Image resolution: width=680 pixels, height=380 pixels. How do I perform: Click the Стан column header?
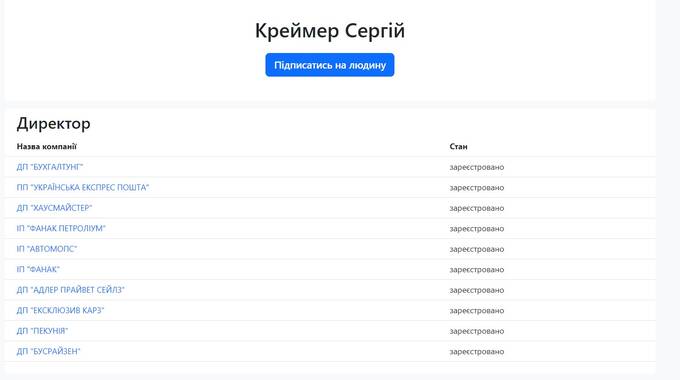click(x=458, y=147)
